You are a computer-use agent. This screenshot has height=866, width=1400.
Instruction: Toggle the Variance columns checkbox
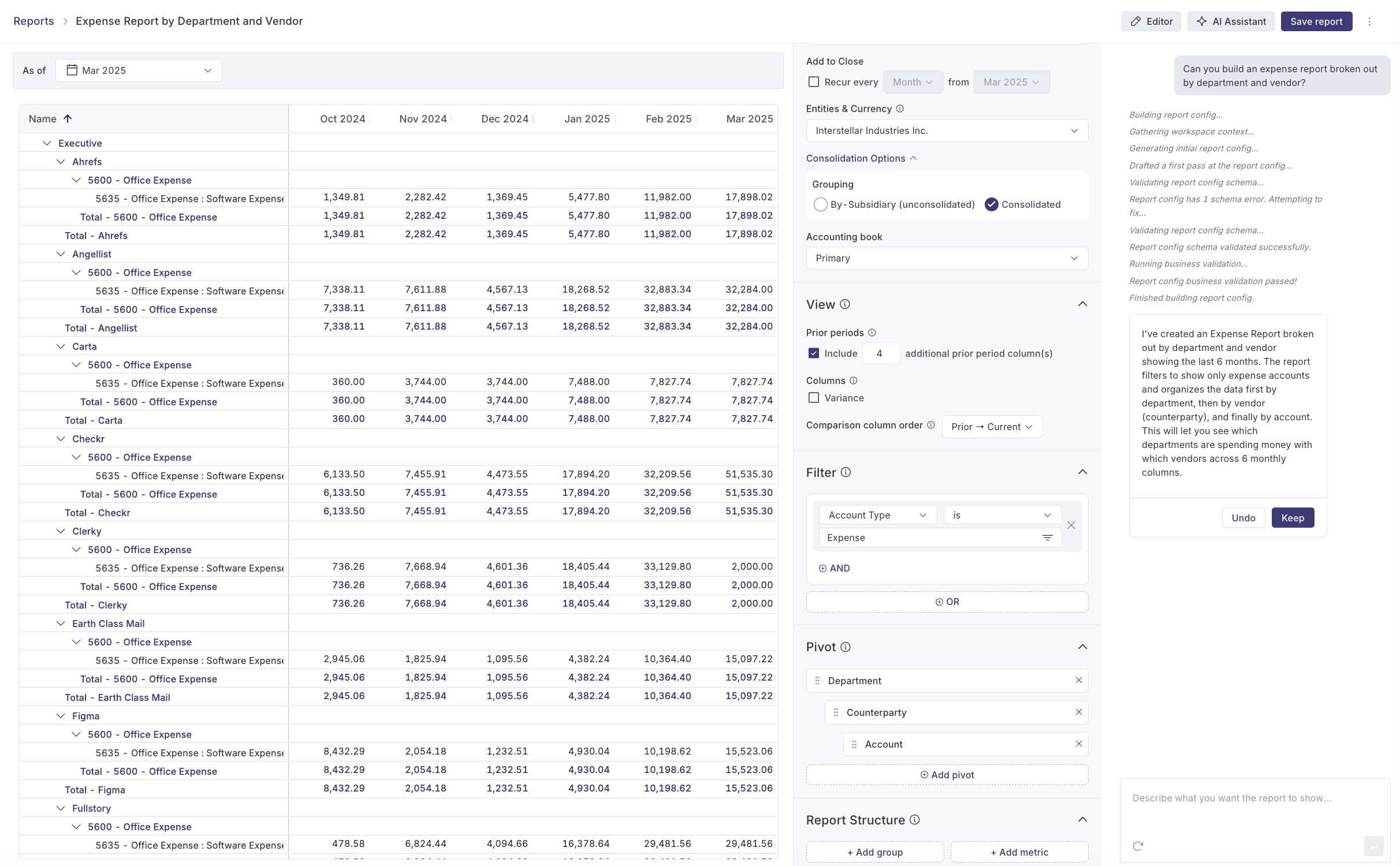814,398
